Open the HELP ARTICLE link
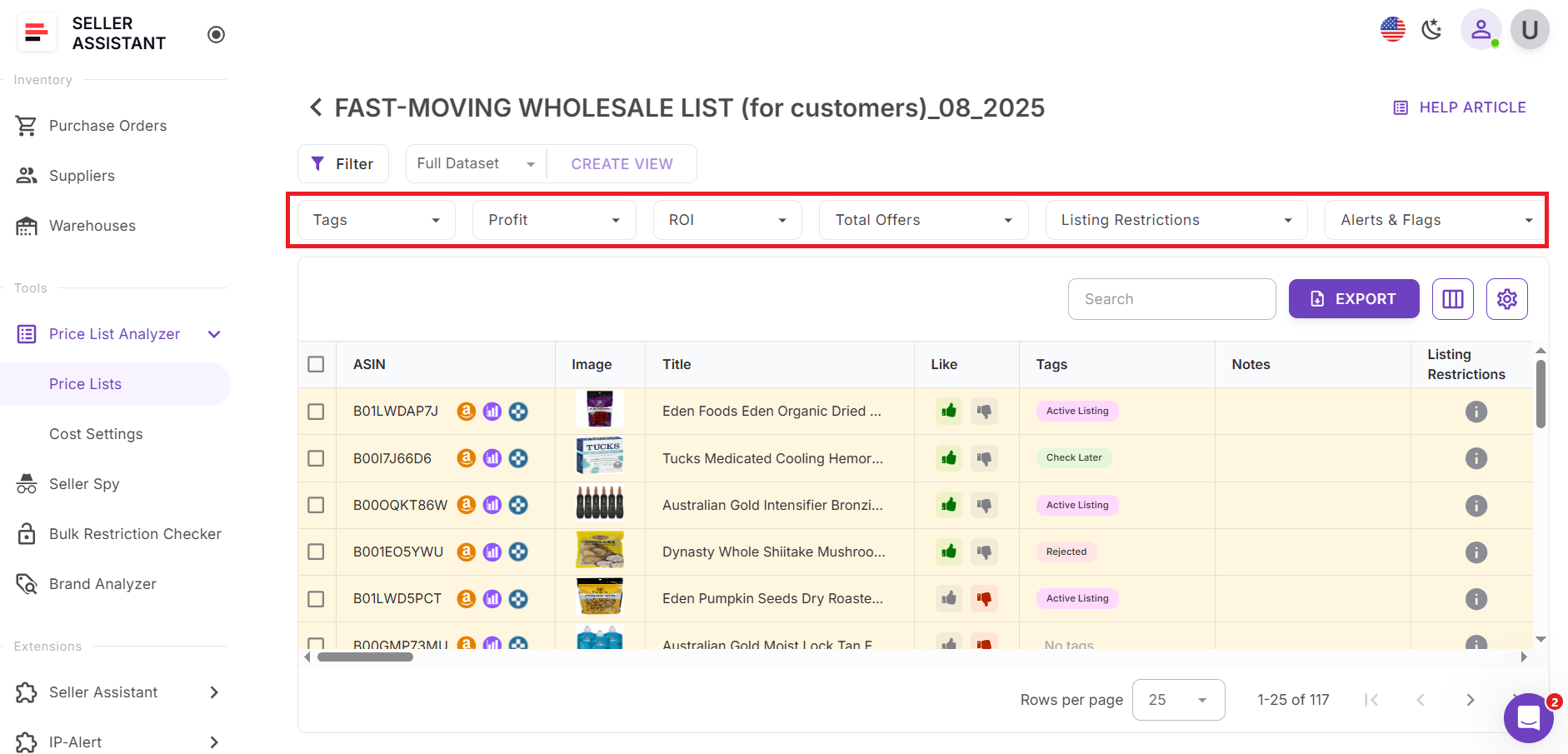The image size is (1568, 754). [x=1460, y=107]
